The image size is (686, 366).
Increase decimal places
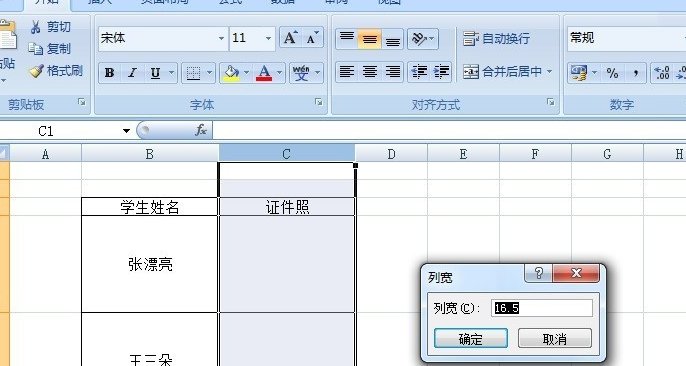point(662,73)
